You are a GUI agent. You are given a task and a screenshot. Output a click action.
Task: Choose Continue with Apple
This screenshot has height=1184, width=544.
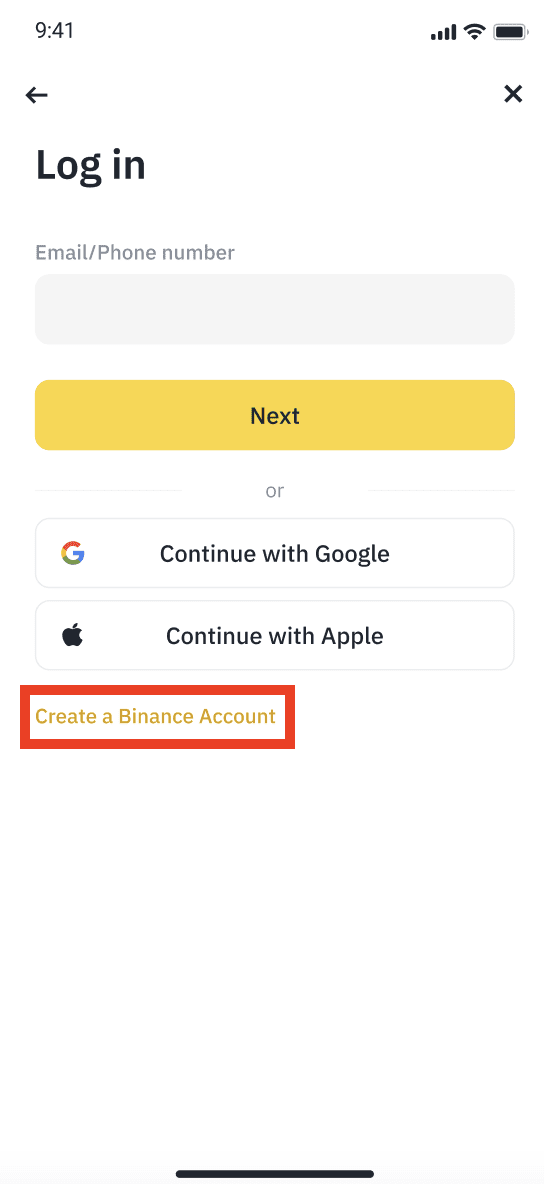point(275,635)
